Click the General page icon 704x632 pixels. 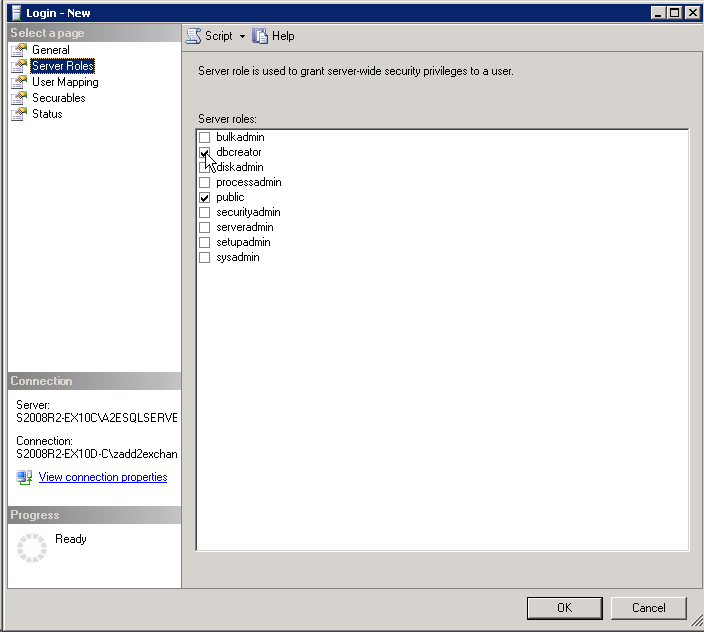tap(19, 50)
